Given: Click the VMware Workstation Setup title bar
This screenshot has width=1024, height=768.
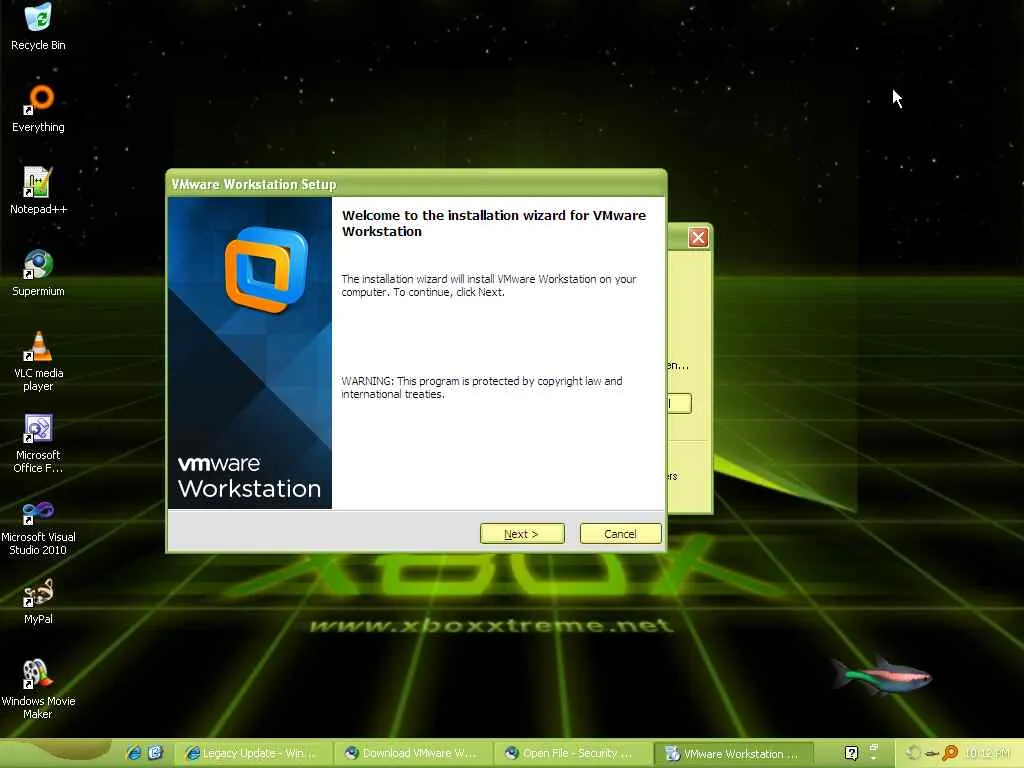Looking at the screenshot, I should click(x=416, y=184).
